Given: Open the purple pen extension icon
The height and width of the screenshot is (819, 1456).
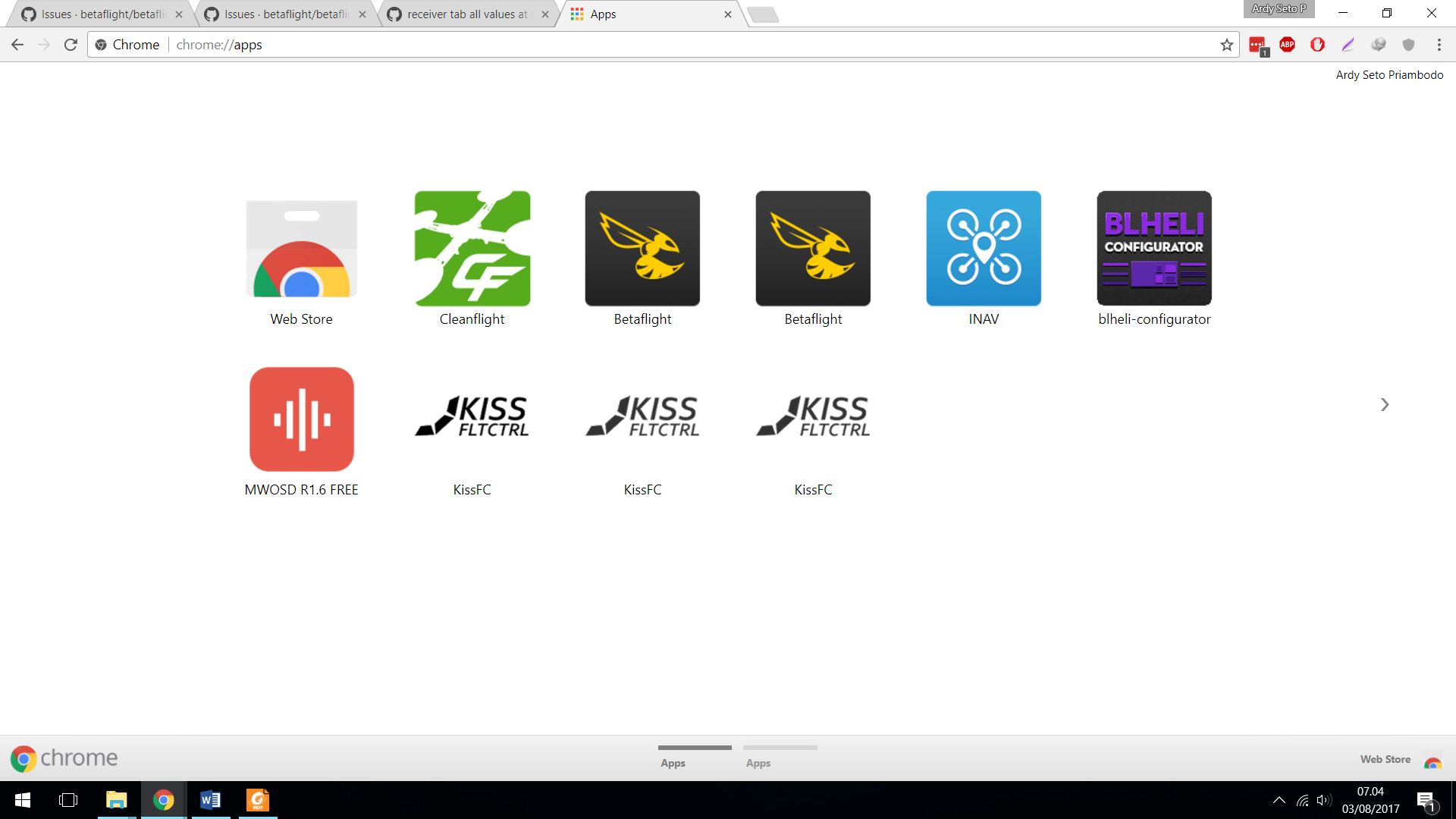Looking at the screenshot, I should pos(1348,45).
